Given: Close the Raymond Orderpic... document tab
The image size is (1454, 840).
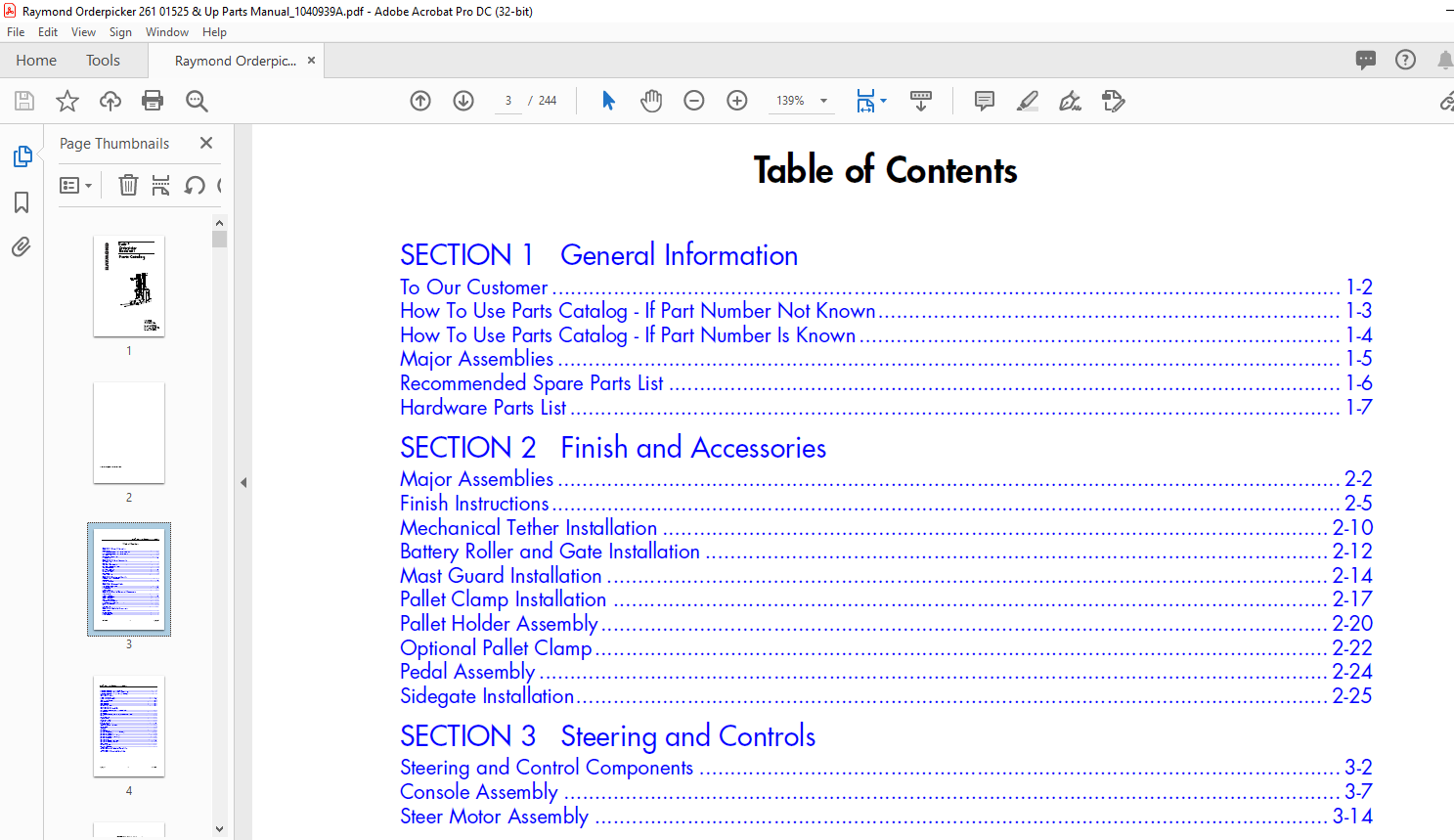Looking at the screenshot, I should pyautogui.click(x=311, y=60).
